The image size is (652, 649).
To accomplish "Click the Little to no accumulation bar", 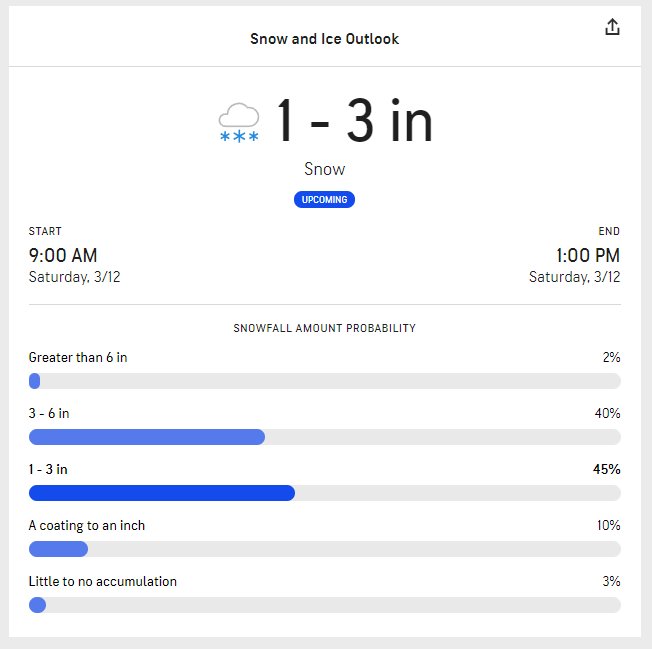I will tap(325, 605).
